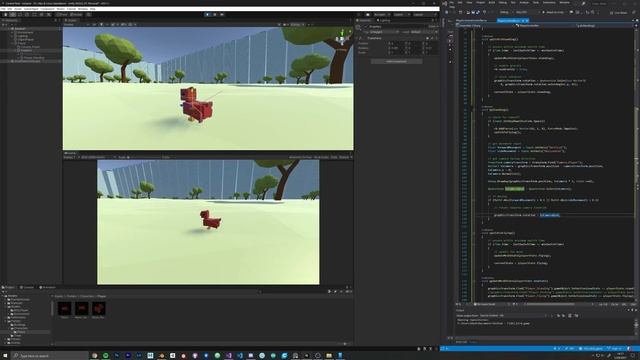The height and width of the screenshot is (360, 640).
Task: Step one frame in Unity
Action: pos(222,14)
